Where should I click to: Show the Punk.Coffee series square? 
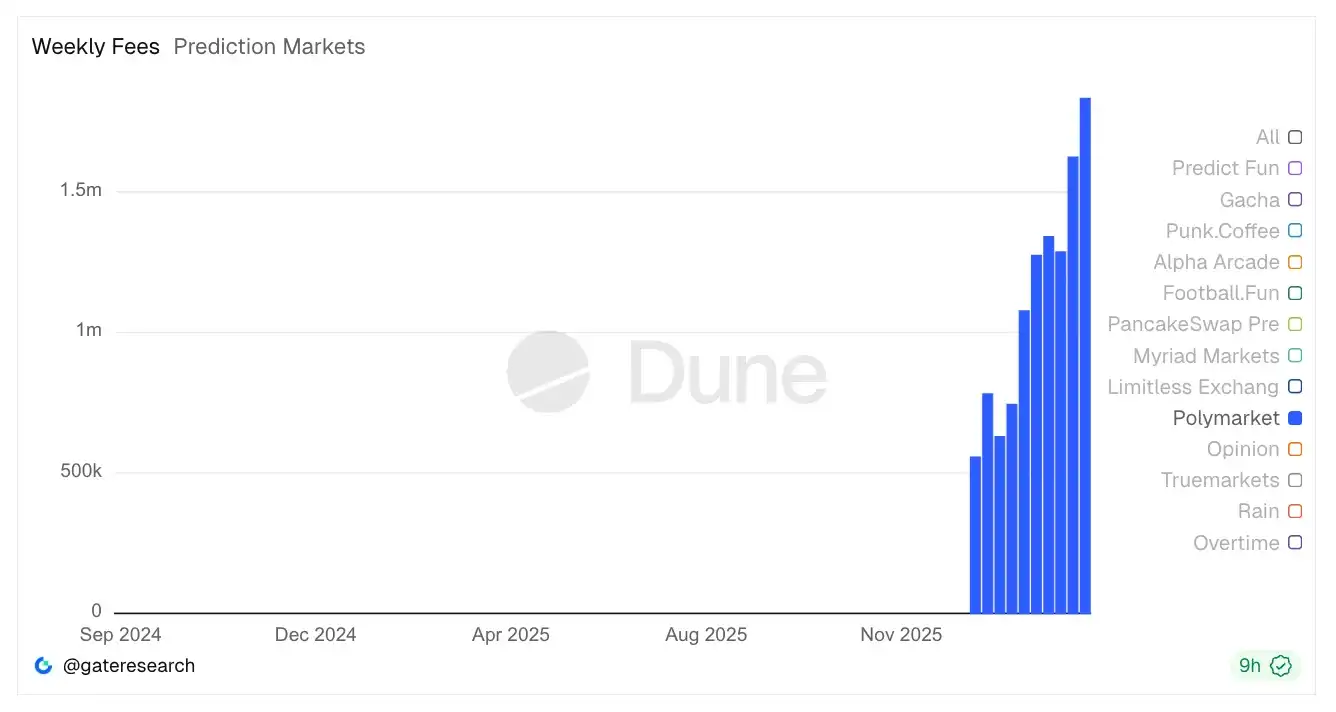(x=1295, y=231)
